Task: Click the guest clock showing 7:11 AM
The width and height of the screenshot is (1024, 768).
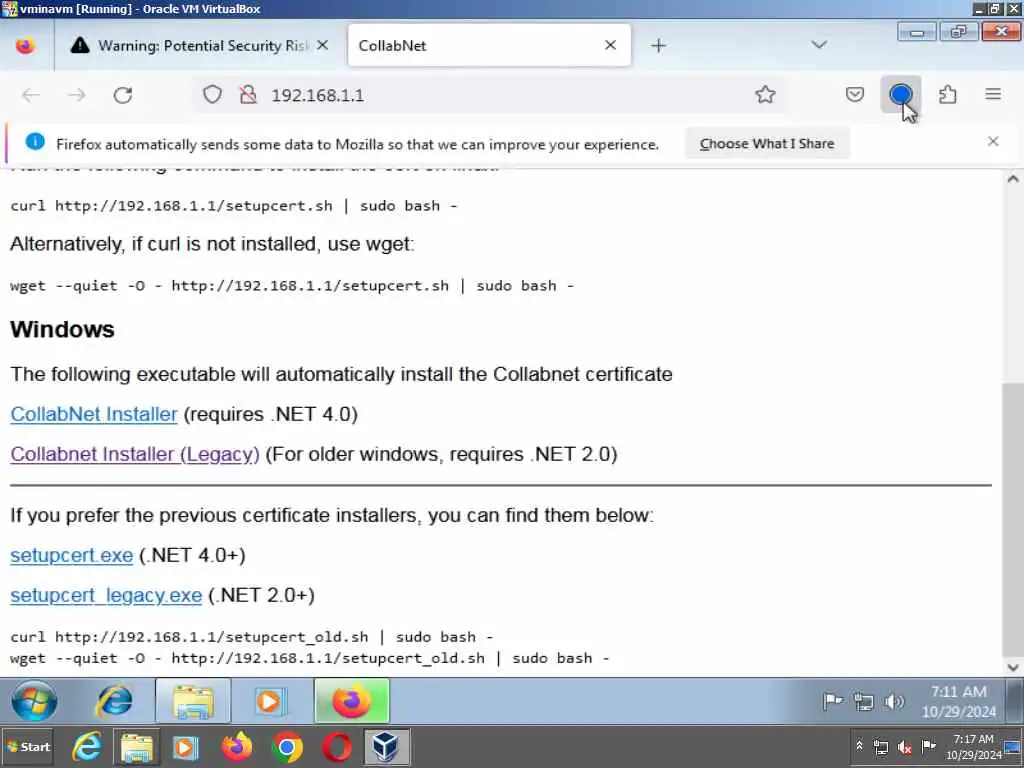Action: (959, 701)
